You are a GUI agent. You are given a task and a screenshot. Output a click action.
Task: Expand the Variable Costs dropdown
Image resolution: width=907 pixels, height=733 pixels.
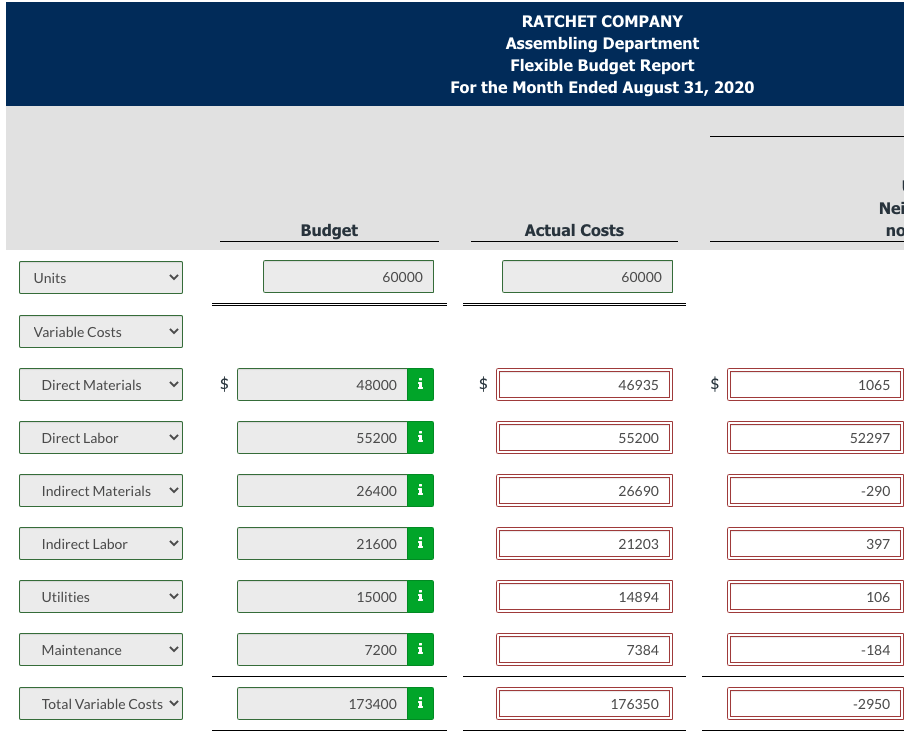point(100,331)
